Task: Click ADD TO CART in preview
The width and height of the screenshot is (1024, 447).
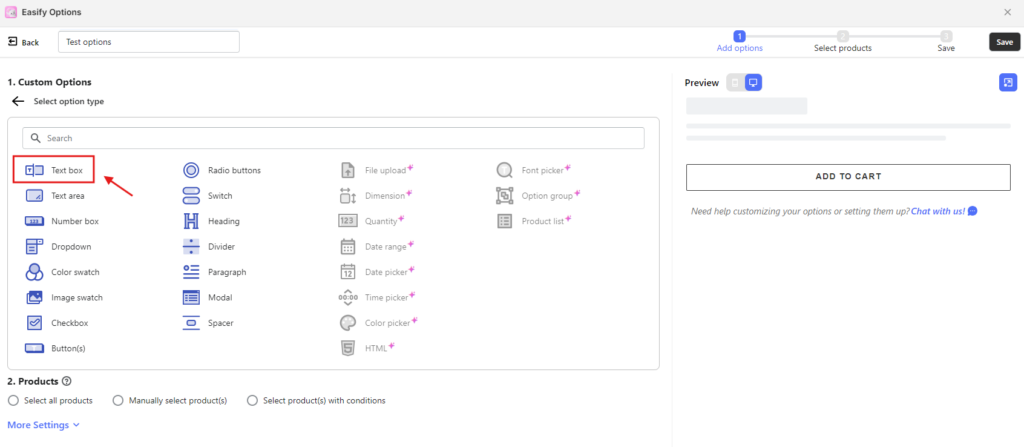Action: pos(848,177)
